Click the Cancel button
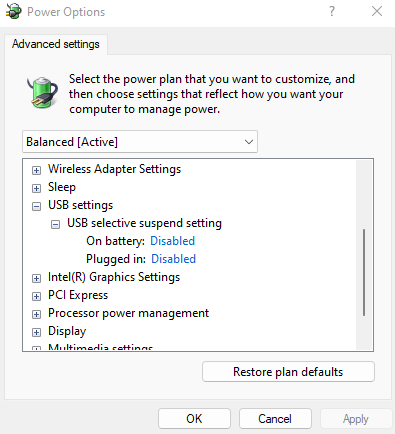 (275, 419)
